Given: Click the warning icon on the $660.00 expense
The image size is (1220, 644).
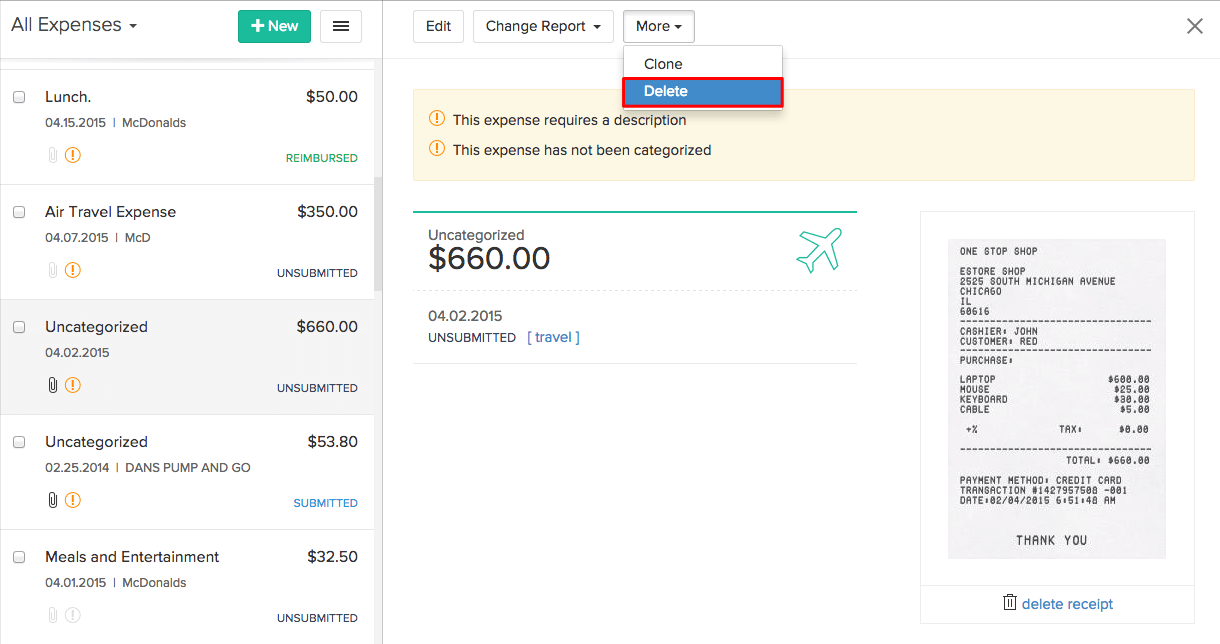Looking at the screenshot, I should 72,385.
